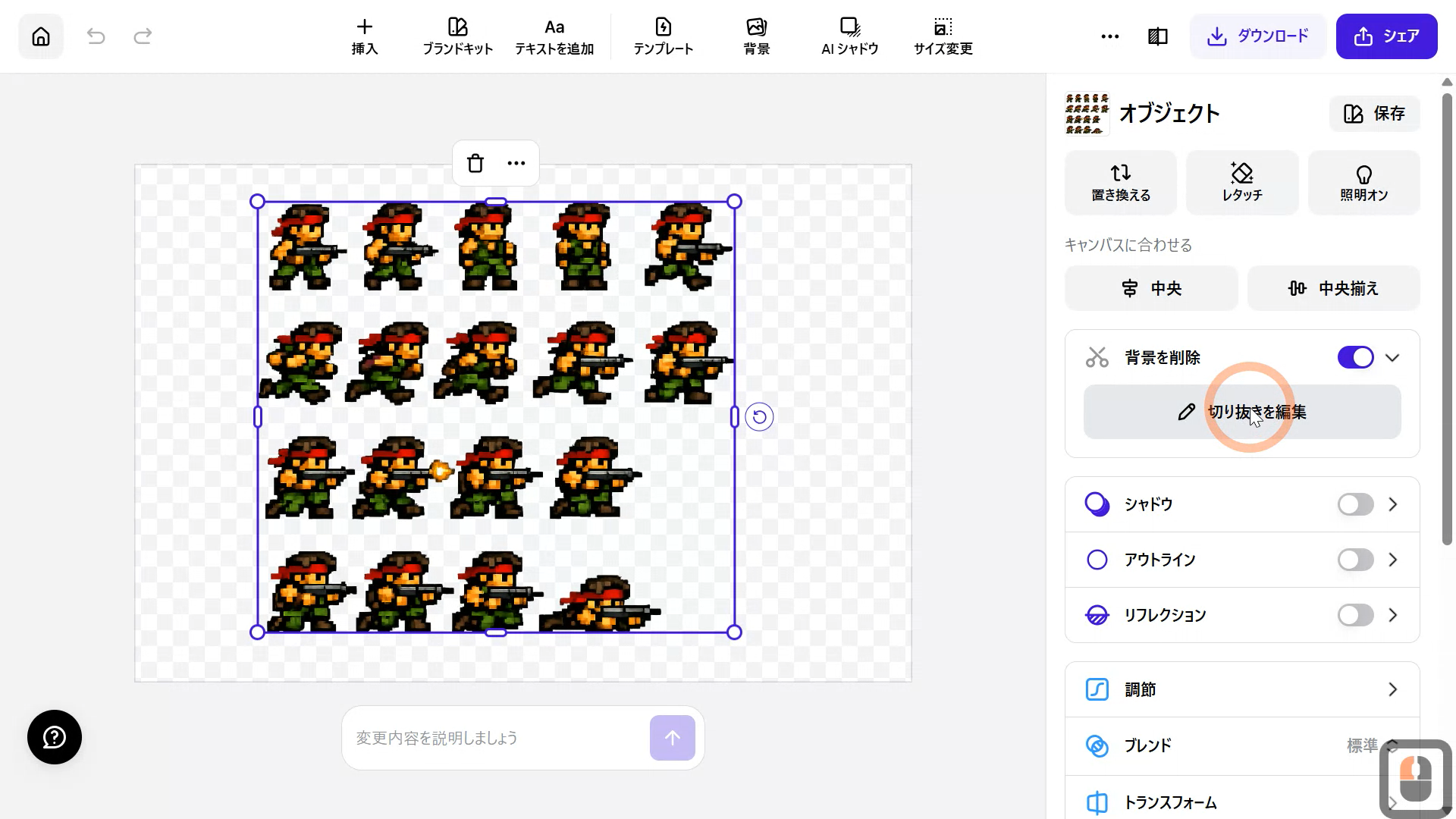Toggle the before/after compare icon
Viewport: 1456px width, 819px height.
(1158, 36)
